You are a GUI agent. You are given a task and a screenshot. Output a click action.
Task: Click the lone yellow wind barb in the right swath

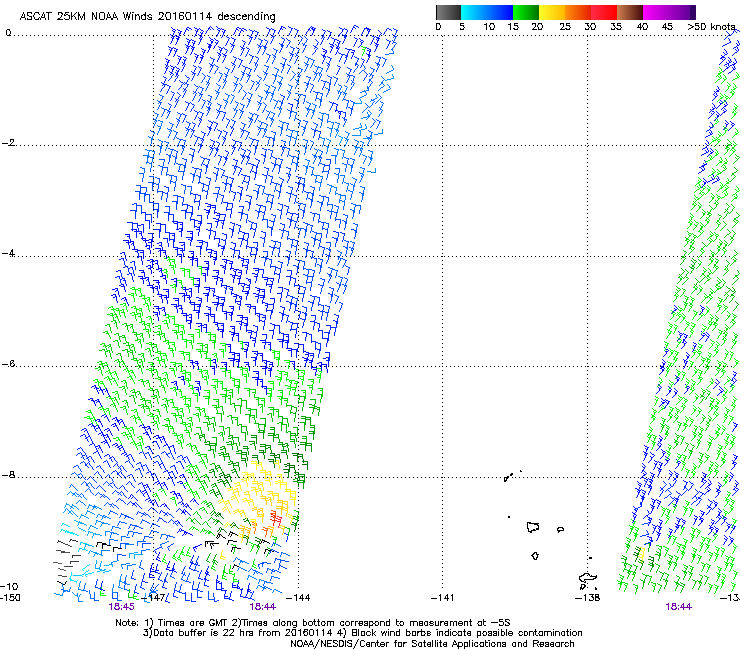[640, 553]
